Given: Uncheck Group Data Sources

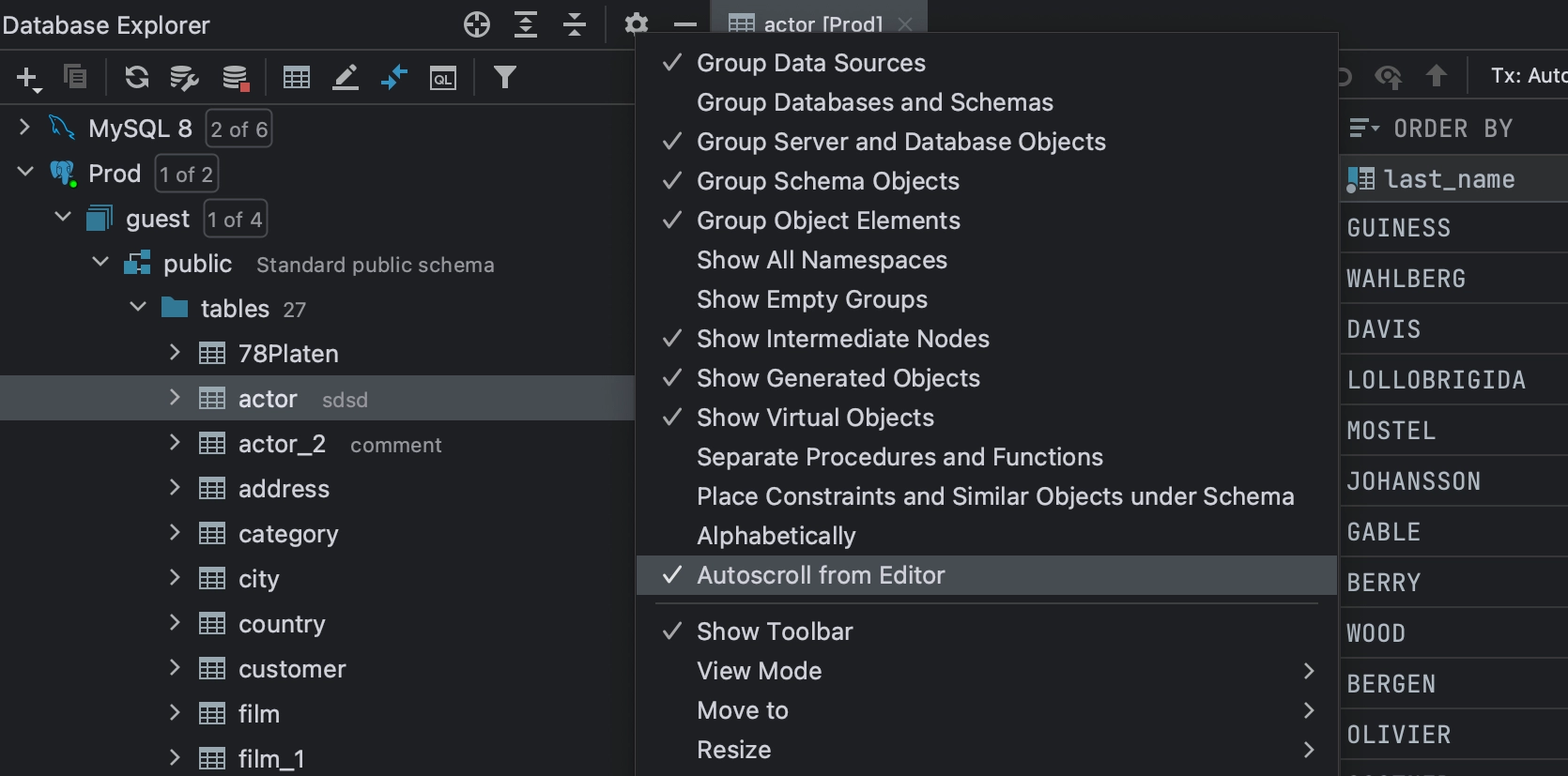Looking at the screenshot, I should pos(986,63).
